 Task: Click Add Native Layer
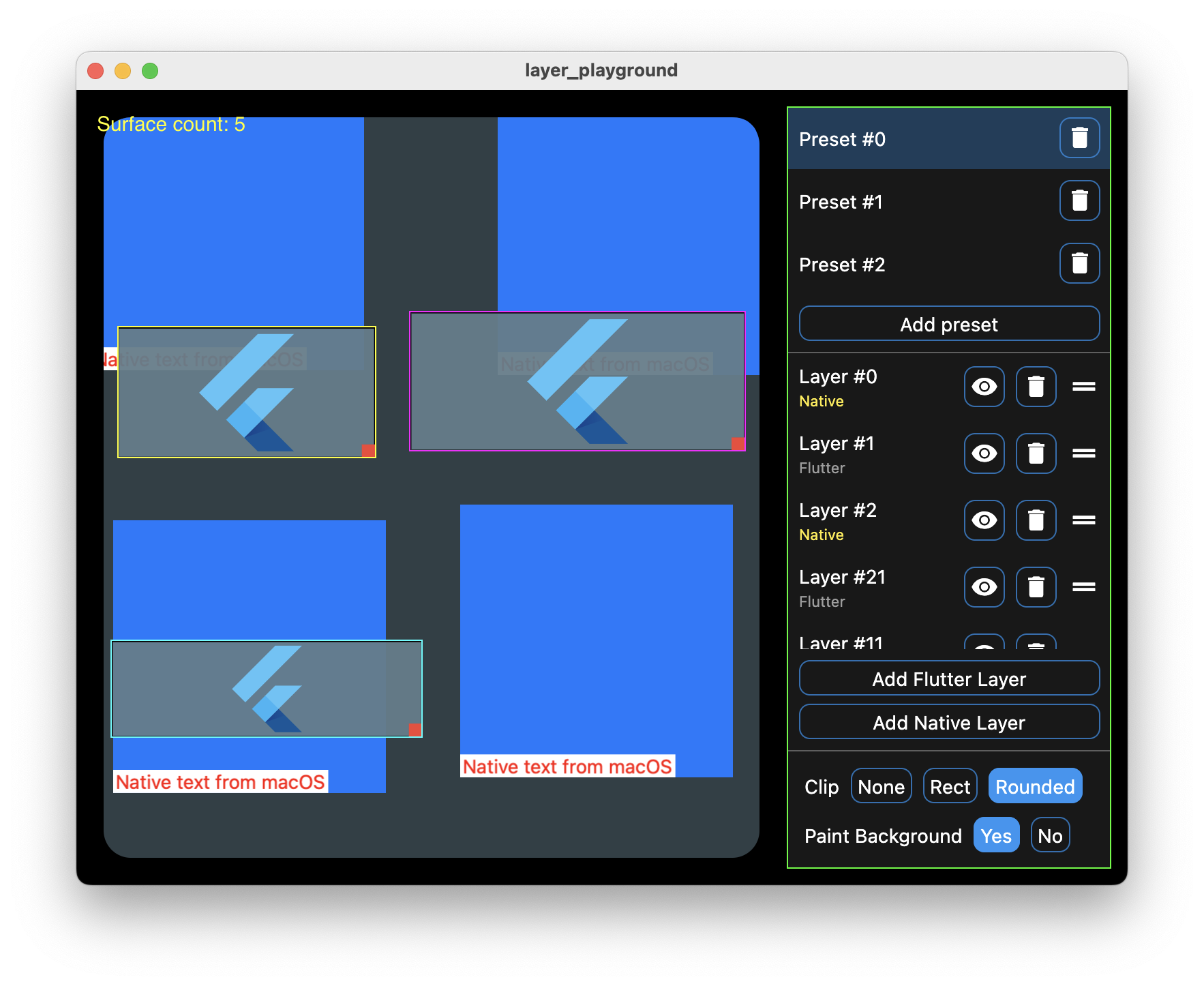tap(949, 722)
